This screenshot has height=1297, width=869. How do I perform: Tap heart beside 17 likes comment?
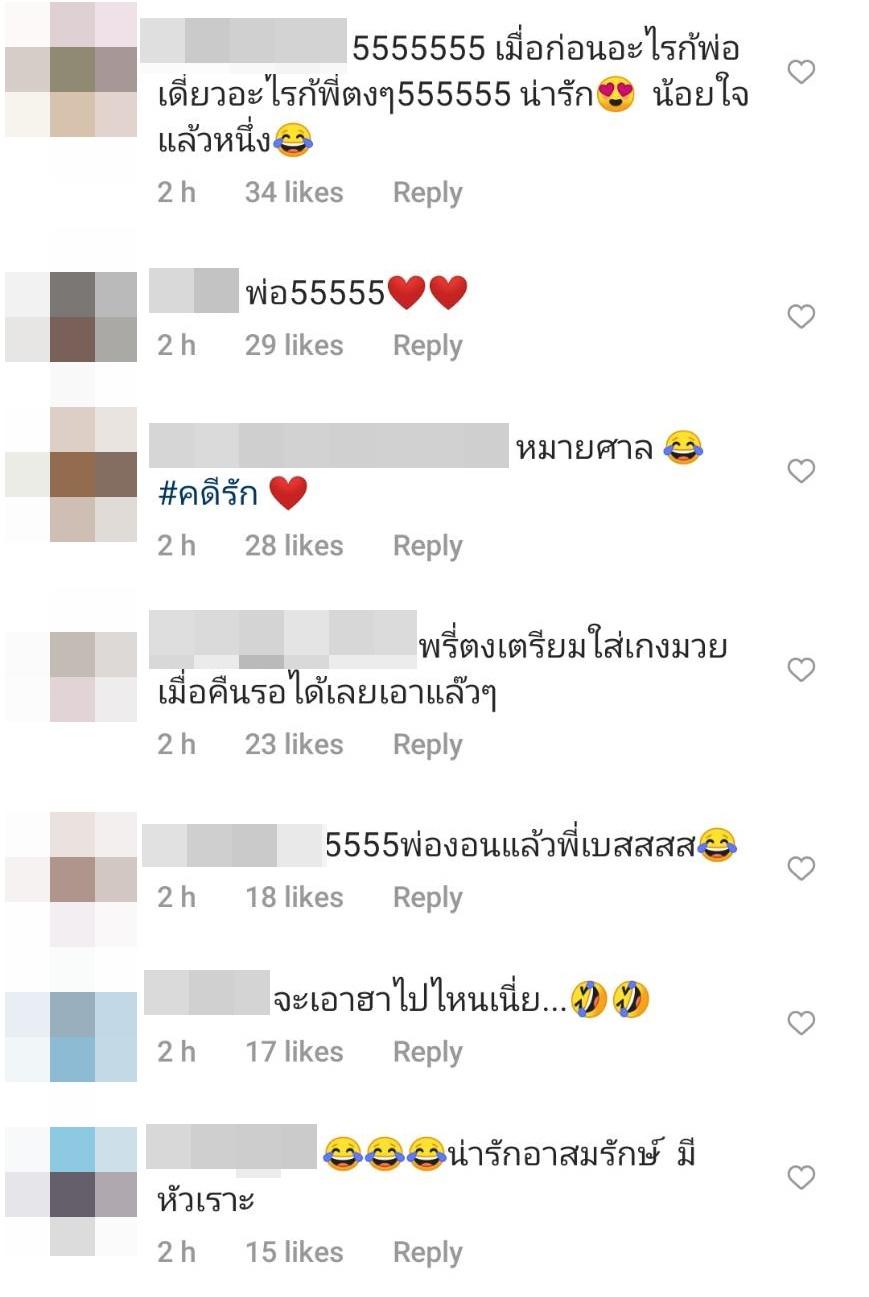801,1023
